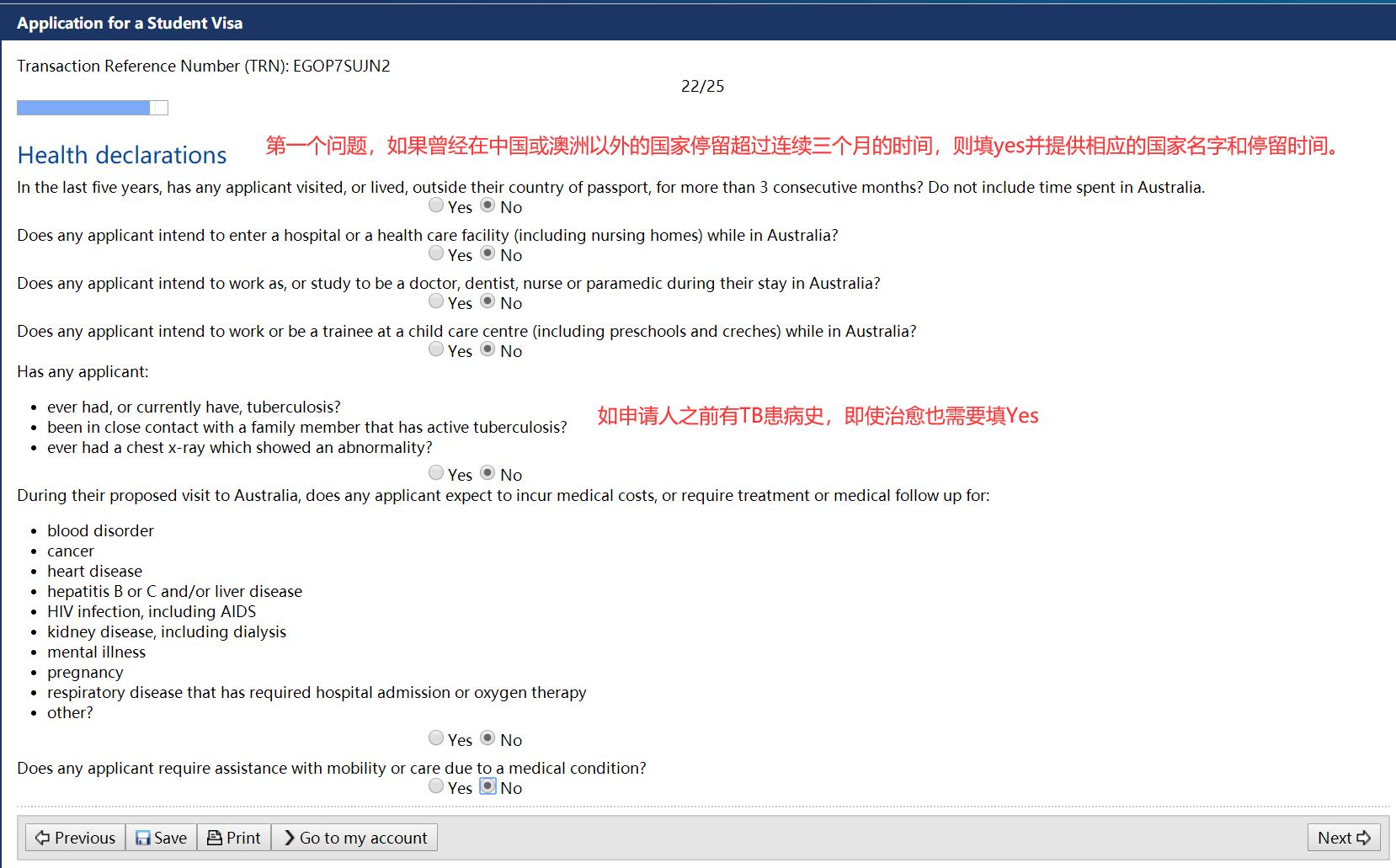The width and height of the screenshot is (1396, 868).
Task: Click the 'blood disorder' list item
Action: click(101, 530)
